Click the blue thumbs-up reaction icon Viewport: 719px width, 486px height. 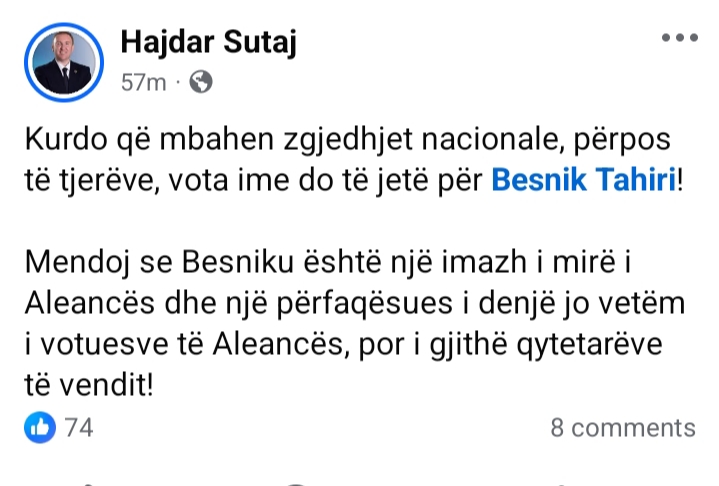tap(40, 428)
